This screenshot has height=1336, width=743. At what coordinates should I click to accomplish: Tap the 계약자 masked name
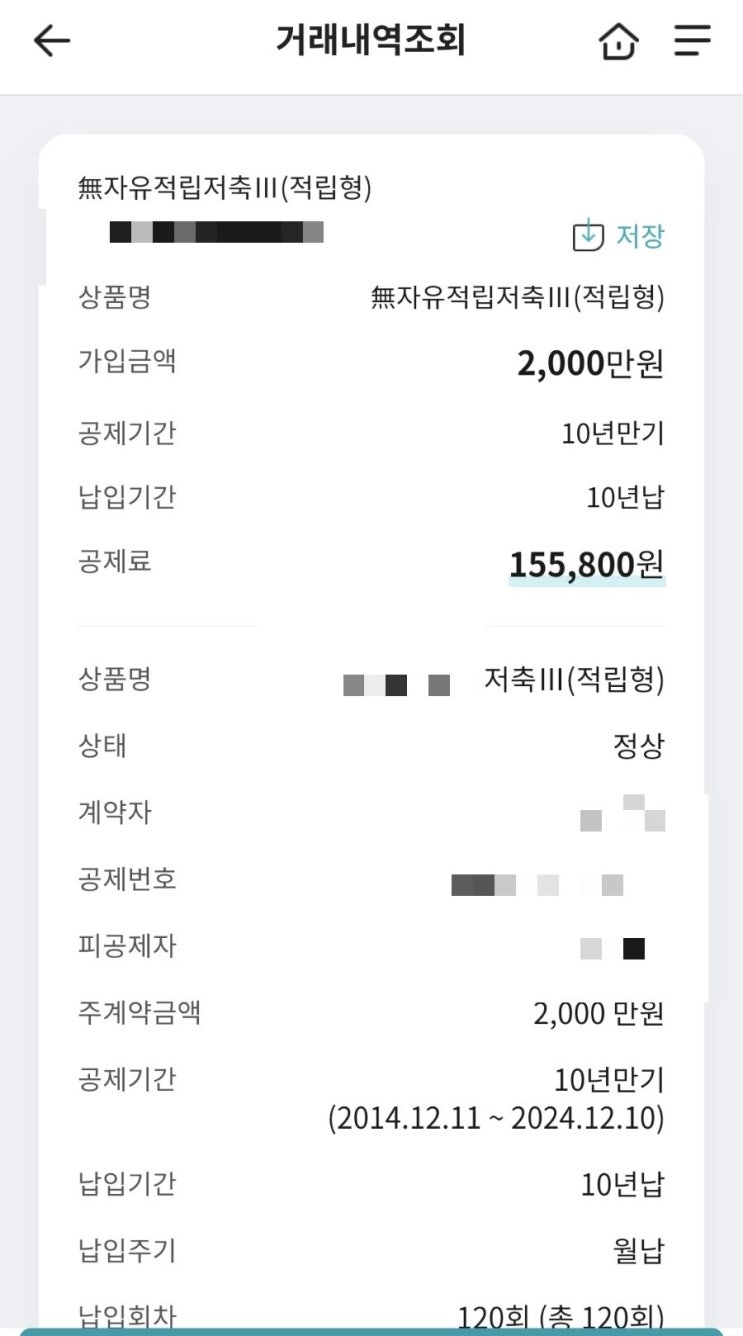click(622, 813)
